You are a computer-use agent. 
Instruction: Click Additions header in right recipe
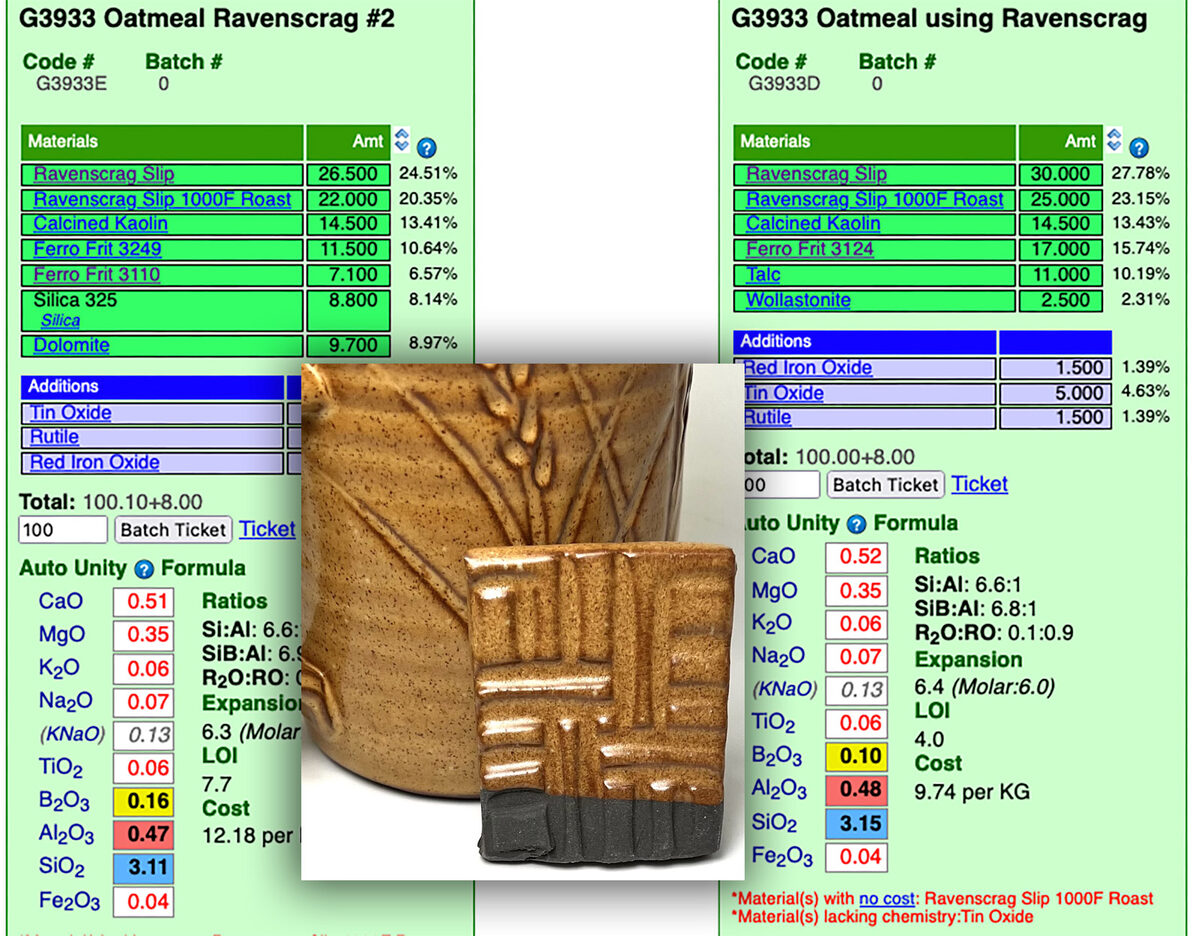point(865,342)
